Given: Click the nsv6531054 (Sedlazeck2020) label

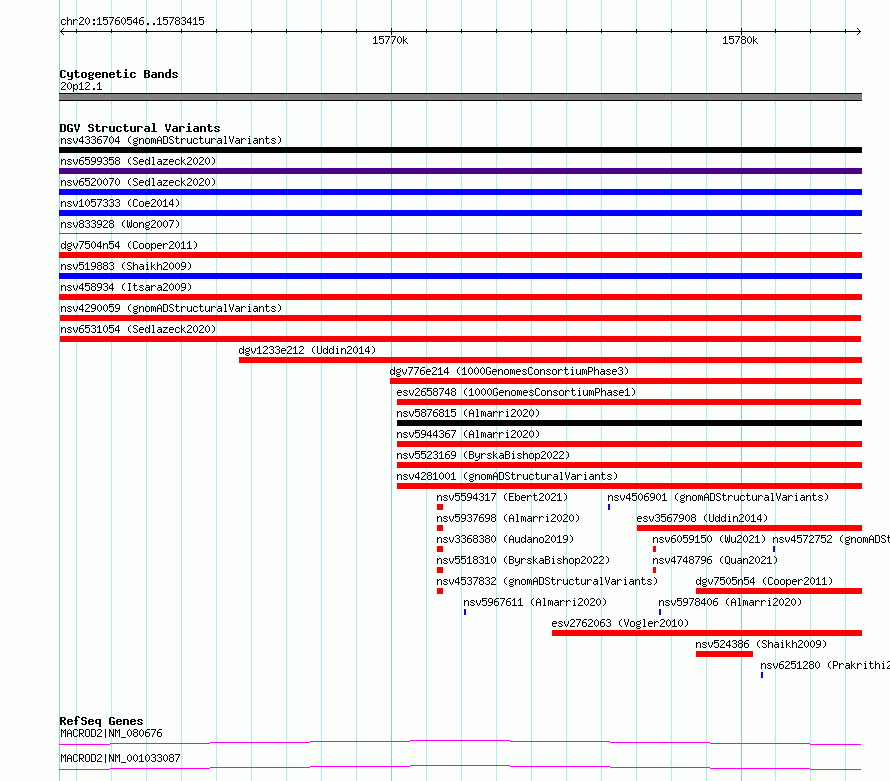Looking at the screenshot, I should point(138,329).
